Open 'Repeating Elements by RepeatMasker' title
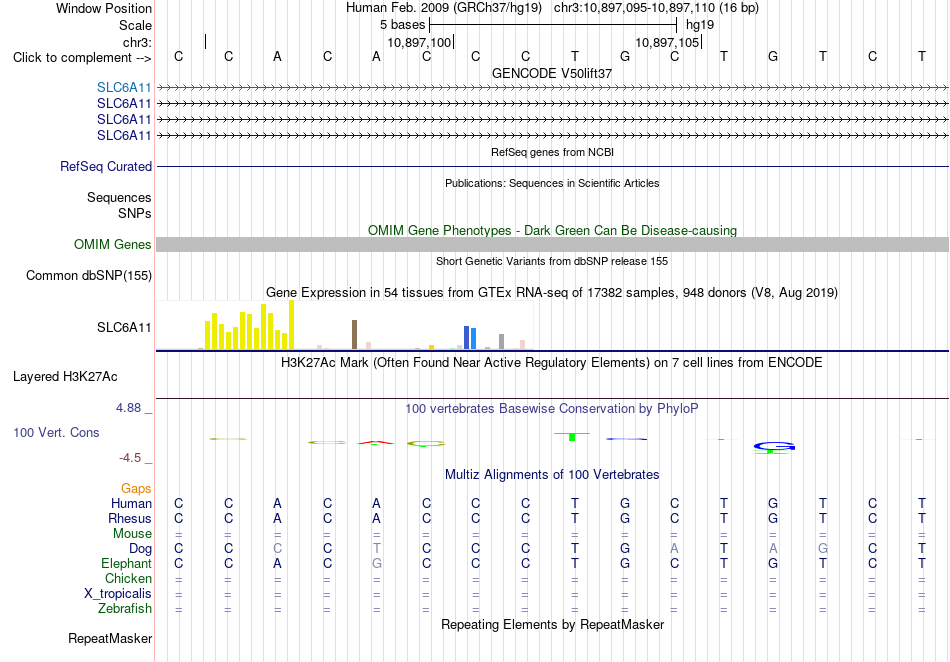This screenshot has width=950, height=662. click(x=552, y=625)
